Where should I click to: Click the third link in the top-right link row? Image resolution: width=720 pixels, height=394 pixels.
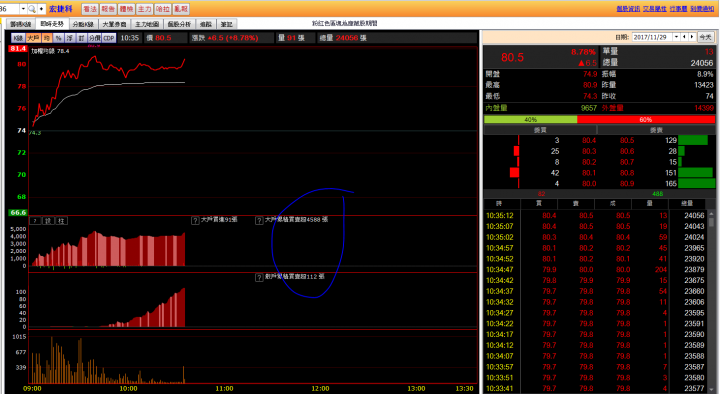click(x=678, y=9)
